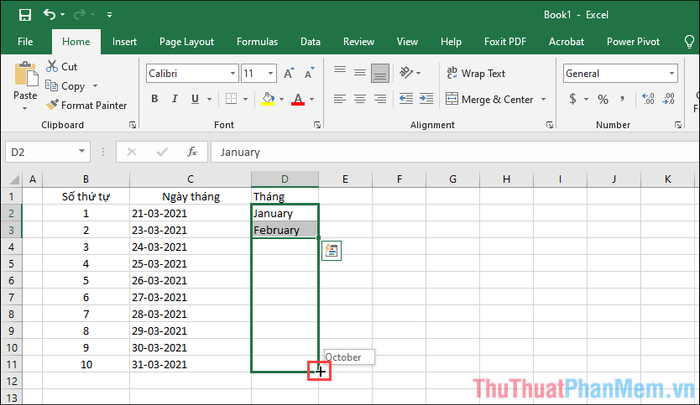This screenshot has width=700, height=405.
Task: Click the Paste button
Action: point(26,85)
